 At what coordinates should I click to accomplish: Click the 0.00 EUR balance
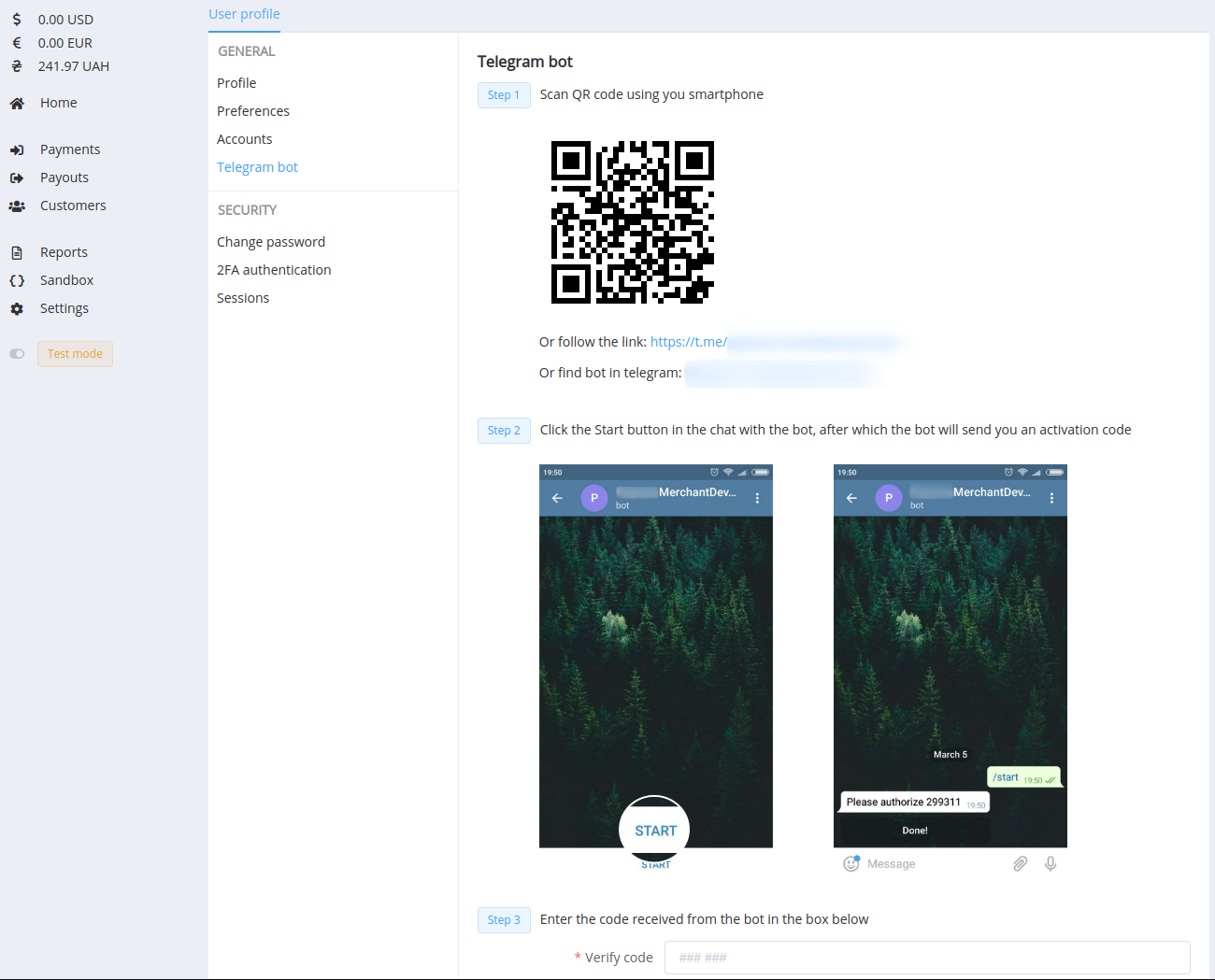click(x=65, y=43)
